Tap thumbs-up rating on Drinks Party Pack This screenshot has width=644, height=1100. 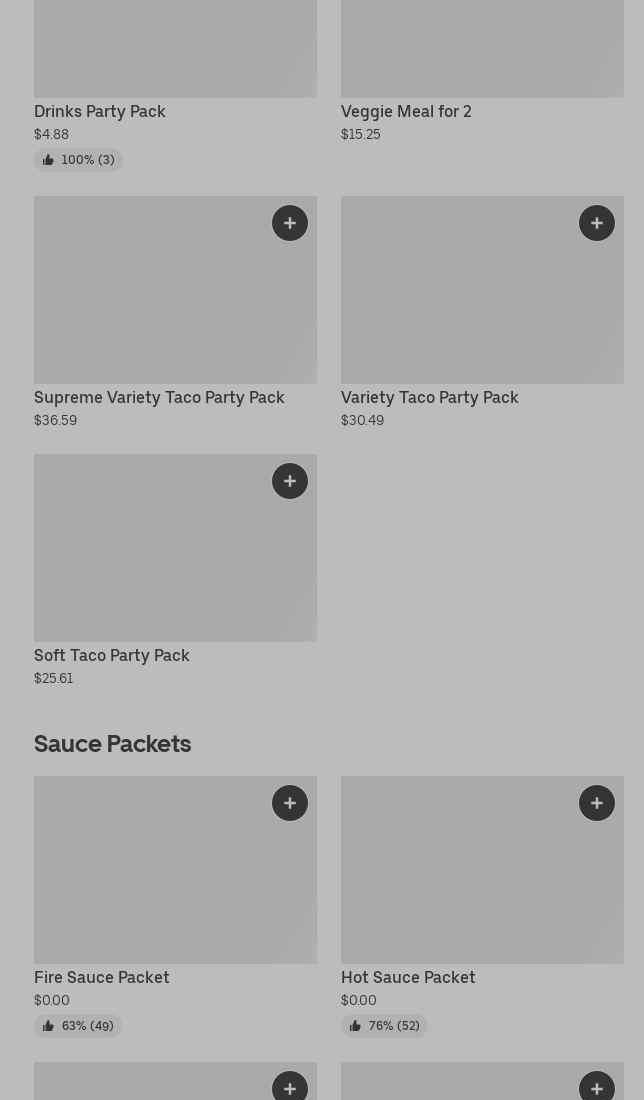(x=78, y=160)
